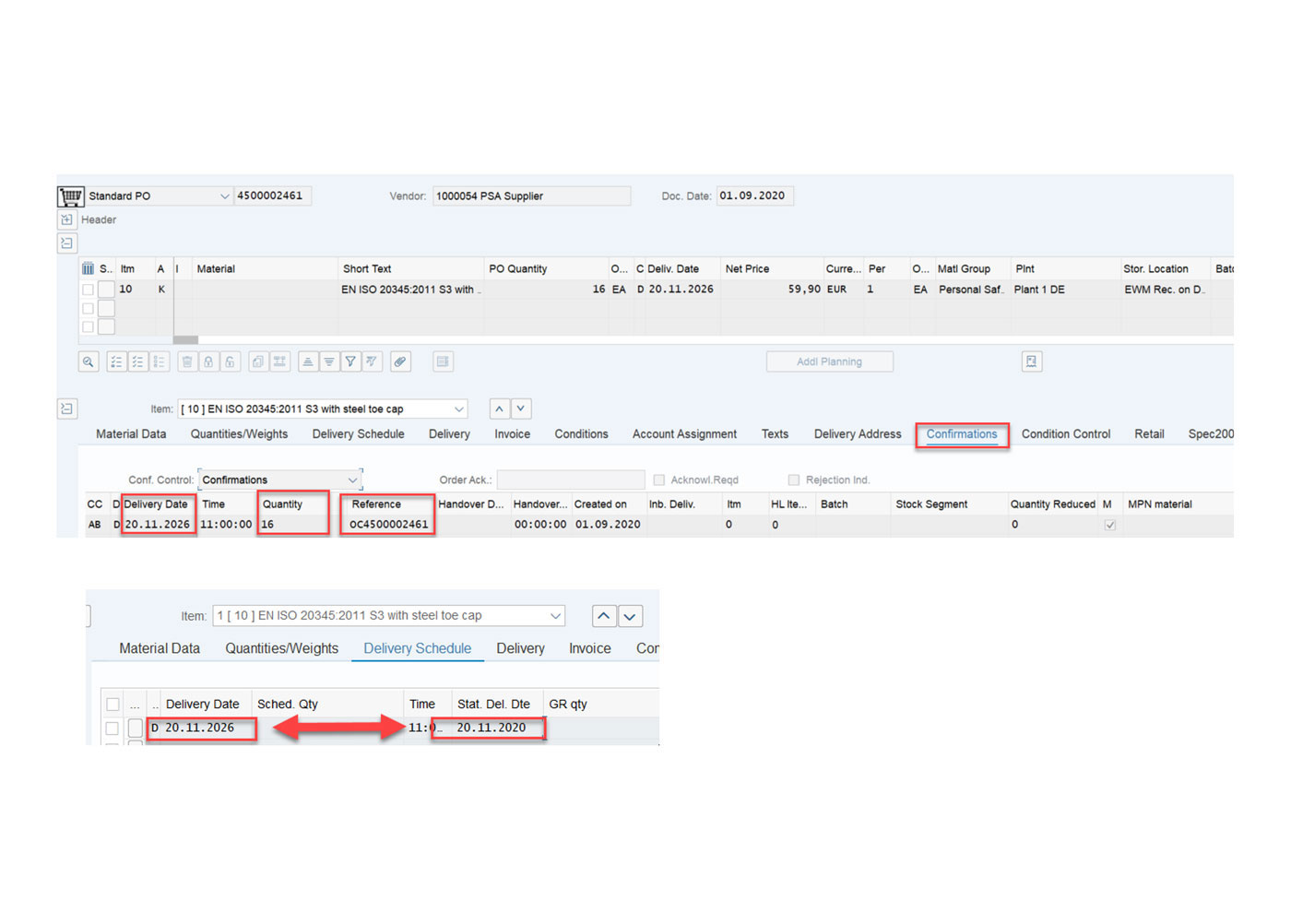Switch to the Confirmations tab
1291x924 pixels.
tap(962, 434)
